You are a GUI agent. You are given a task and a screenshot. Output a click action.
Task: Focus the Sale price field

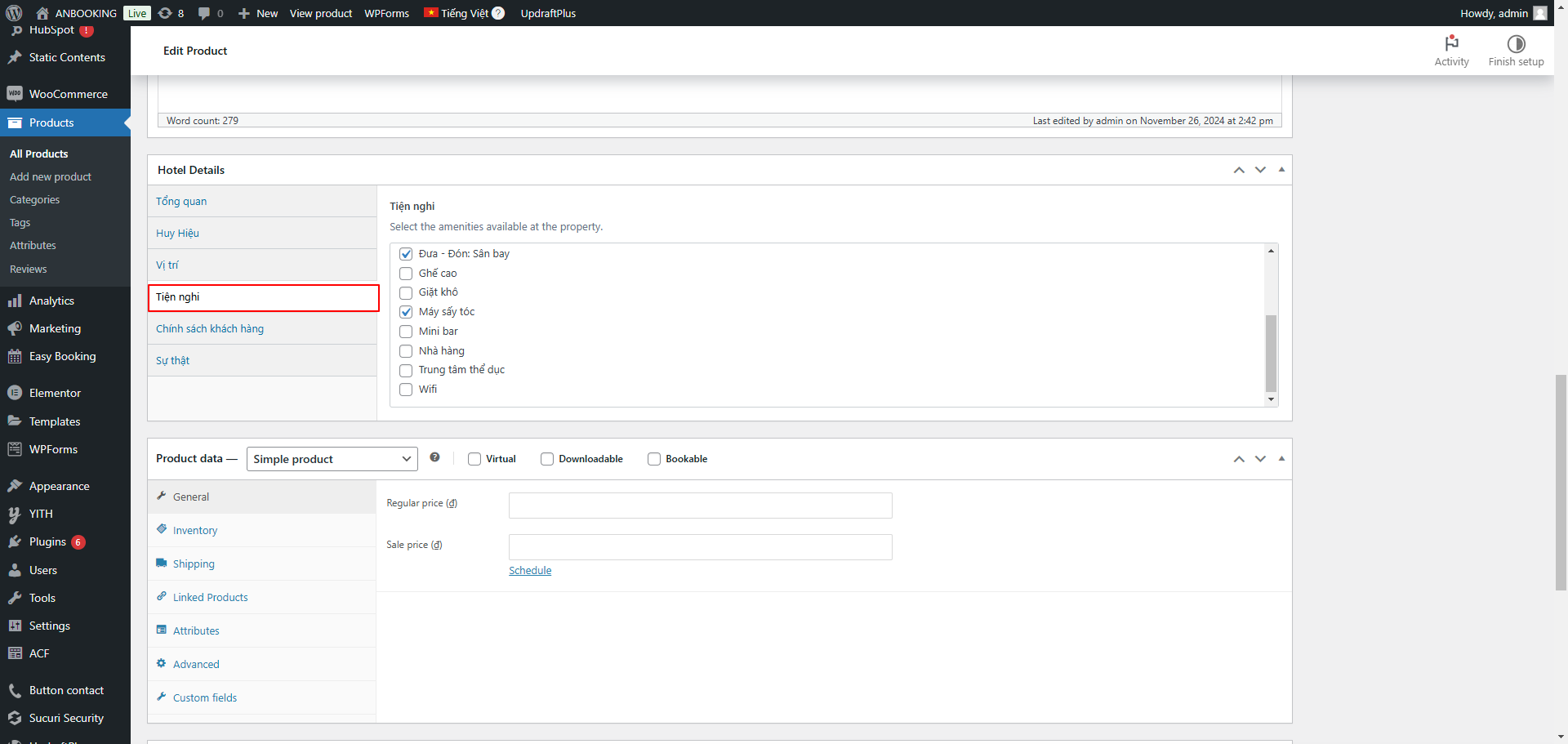click(701, 547)
